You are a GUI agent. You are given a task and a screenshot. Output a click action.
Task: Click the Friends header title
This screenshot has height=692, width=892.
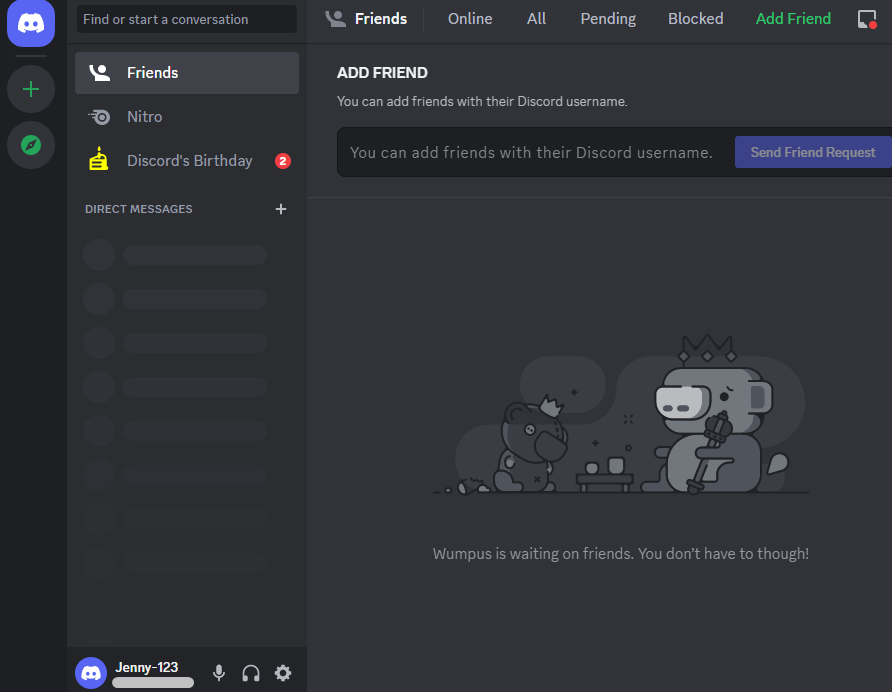(x=381, y=19)
